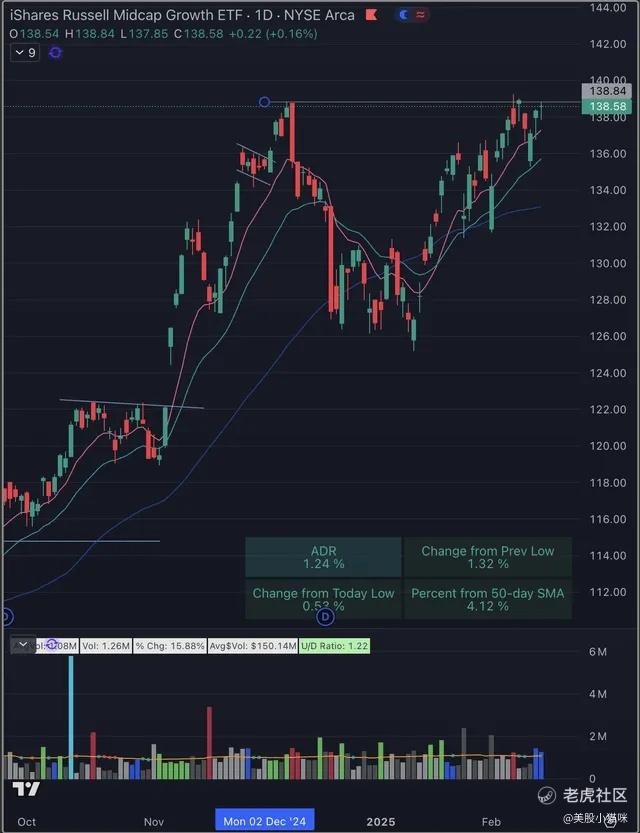Select the % Chg: 15.88% legend label
This screenshot has width=640, height=833.
(x=170, y=646)
